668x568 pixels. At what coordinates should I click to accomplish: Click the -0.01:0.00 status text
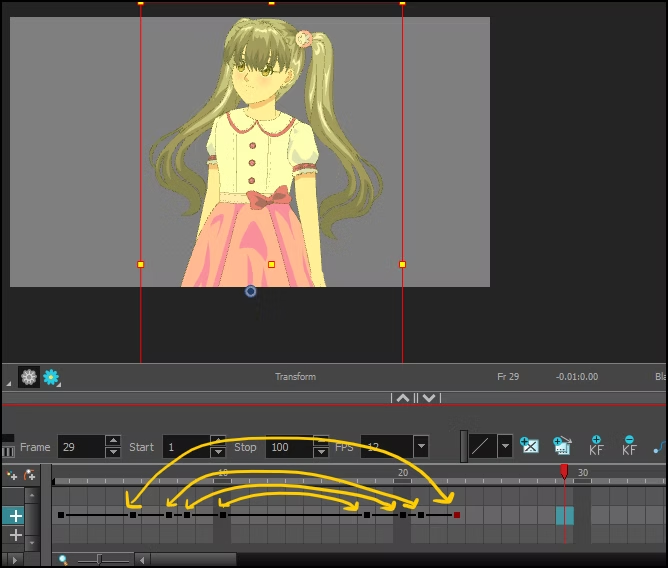point(577,377)
